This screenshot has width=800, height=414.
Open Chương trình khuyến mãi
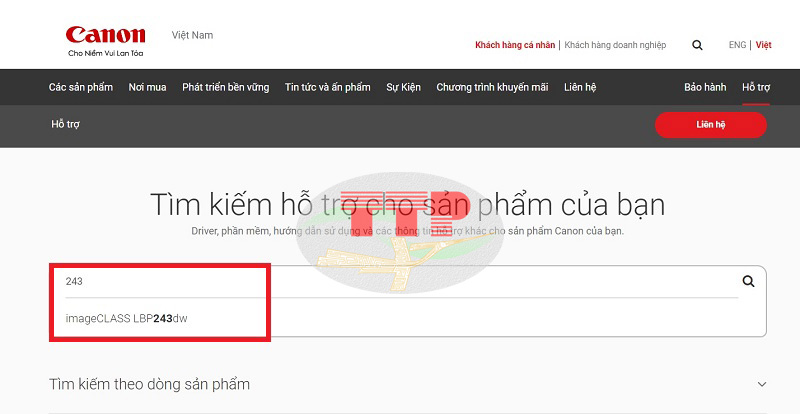pos(492,87)
